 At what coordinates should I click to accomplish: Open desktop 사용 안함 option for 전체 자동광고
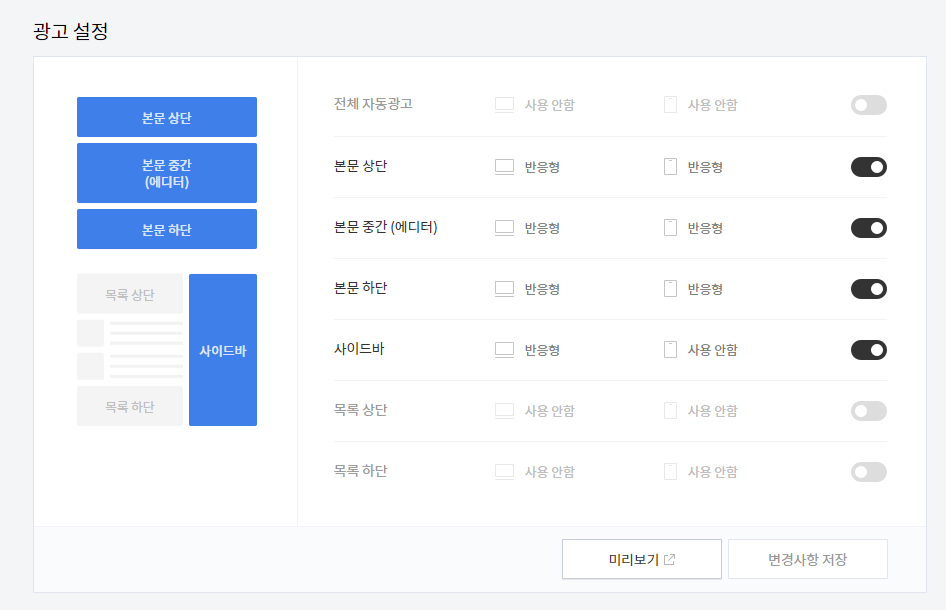(550, 105)
